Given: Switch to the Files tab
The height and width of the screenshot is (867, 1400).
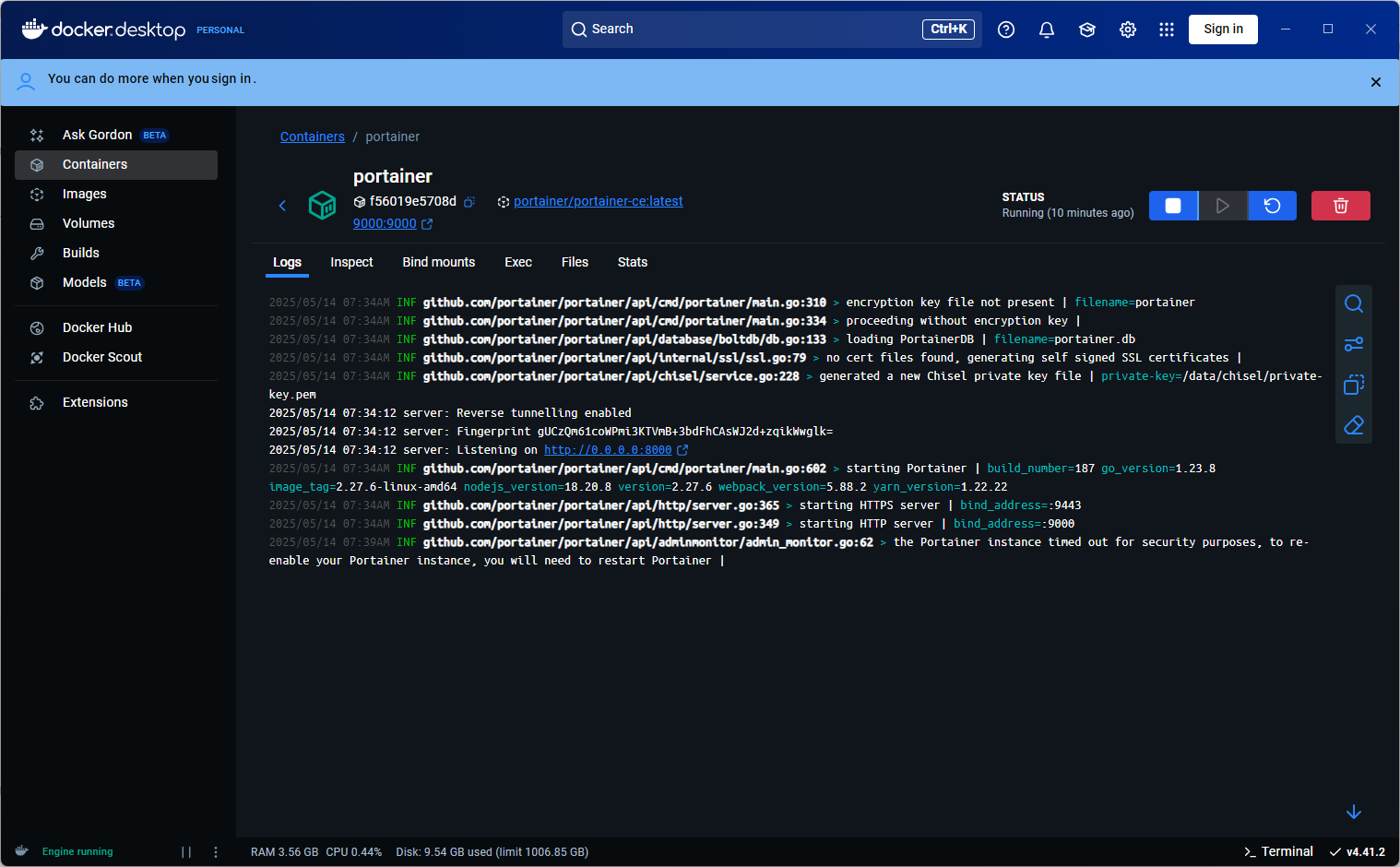Looking at the screenshot, I should (x=575, y=262).
